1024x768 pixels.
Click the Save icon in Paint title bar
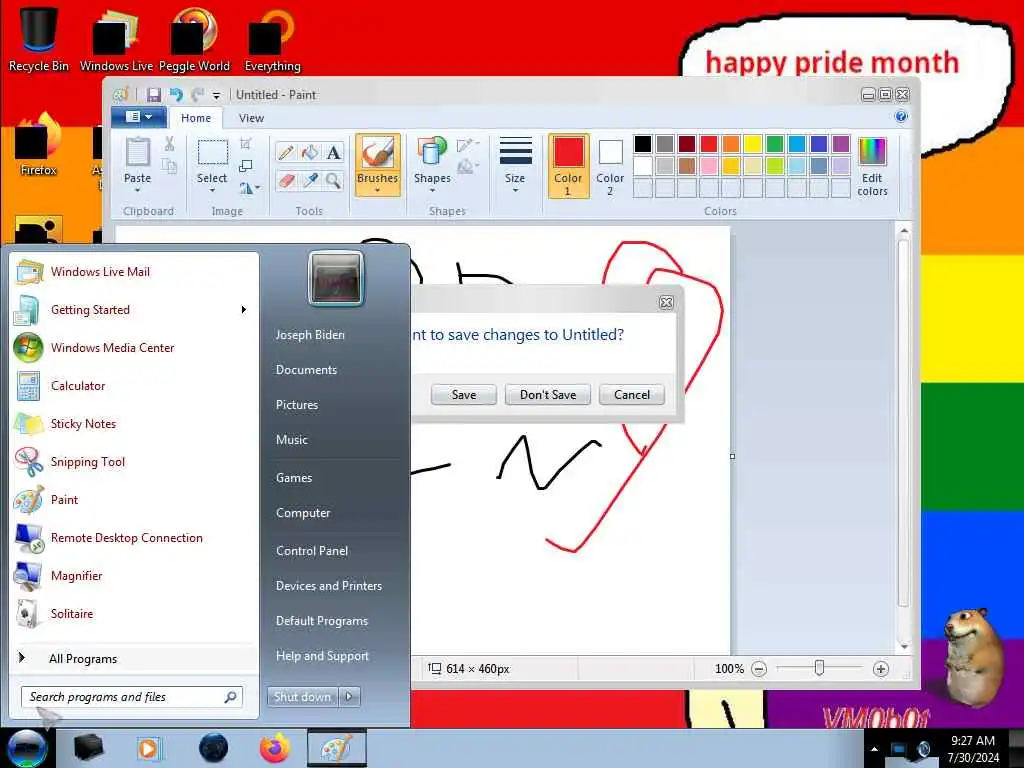tap(153, 95)
